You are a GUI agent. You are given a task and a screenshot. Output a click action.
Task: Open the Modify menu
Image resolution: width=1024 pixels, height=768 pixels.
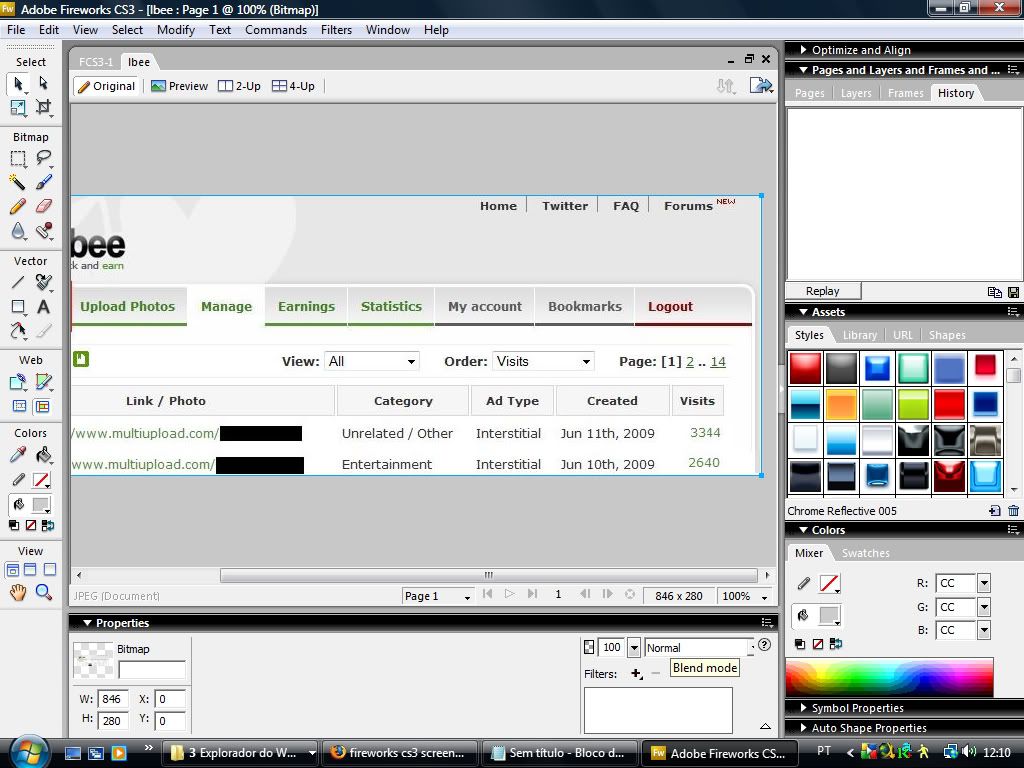click(176, 30)
